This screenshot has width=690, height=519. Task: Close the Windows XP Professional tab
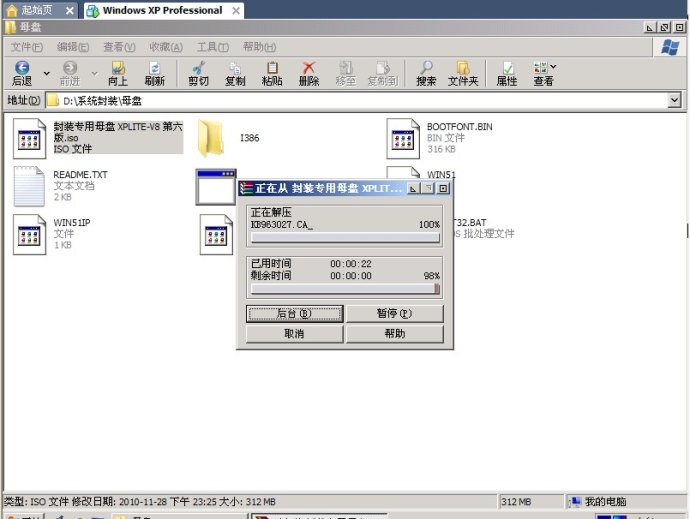pyautogui.click(x=236, y=11)
